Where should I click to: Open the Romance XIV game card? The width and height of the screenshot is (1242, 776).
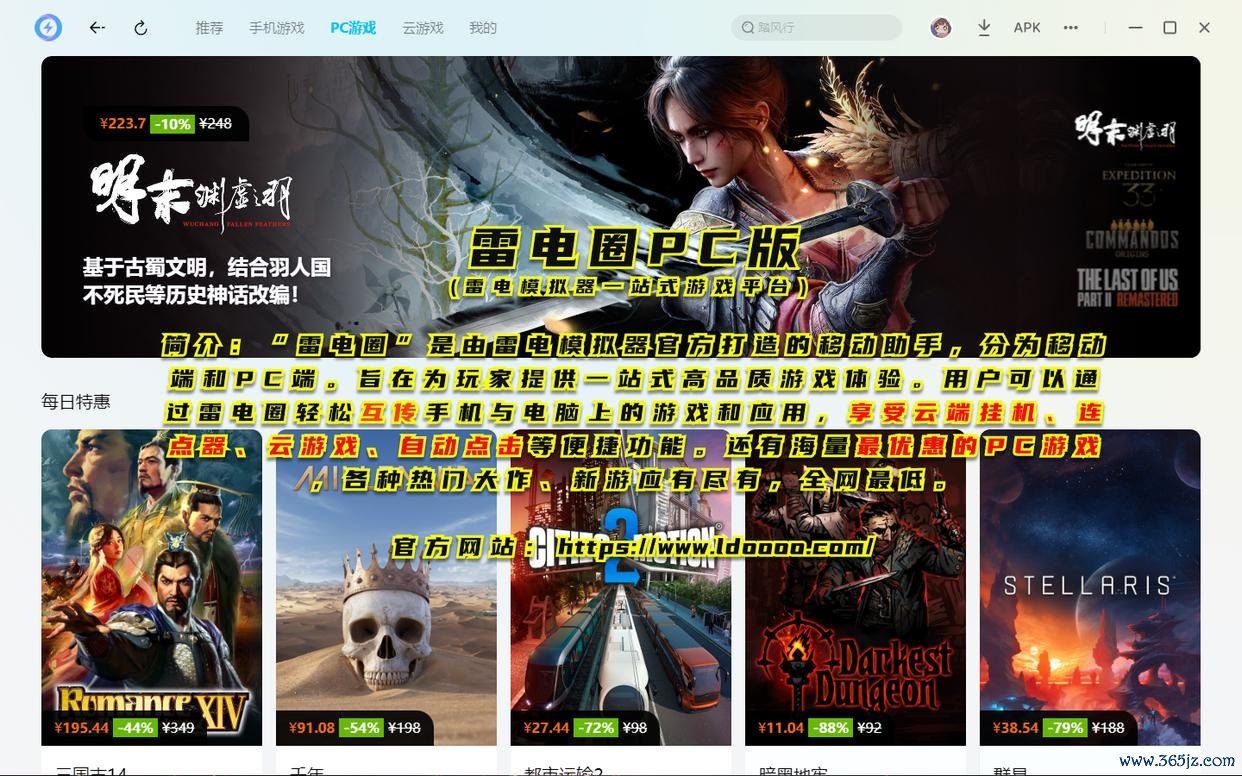click(151, 588)
